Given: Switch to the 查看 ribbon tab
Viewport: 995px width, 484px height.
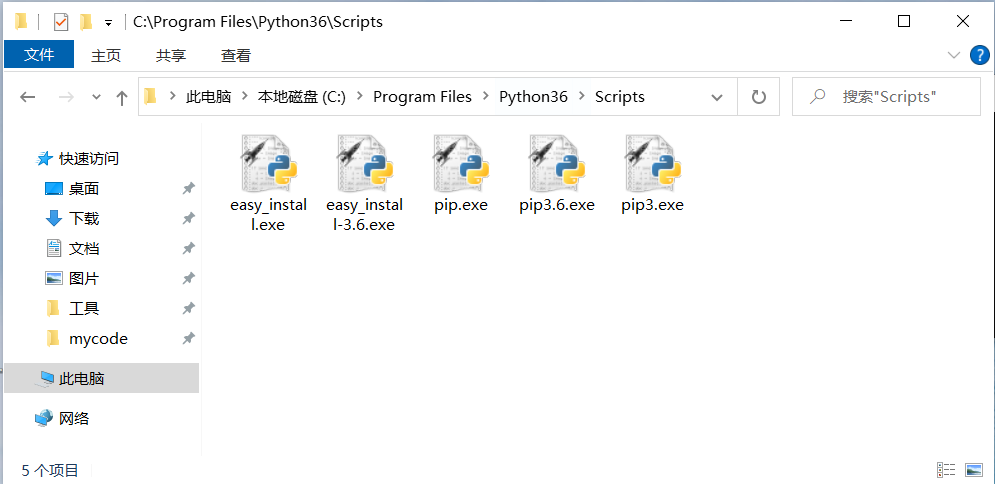Looking at the screenshot, I should coord(236,55).
